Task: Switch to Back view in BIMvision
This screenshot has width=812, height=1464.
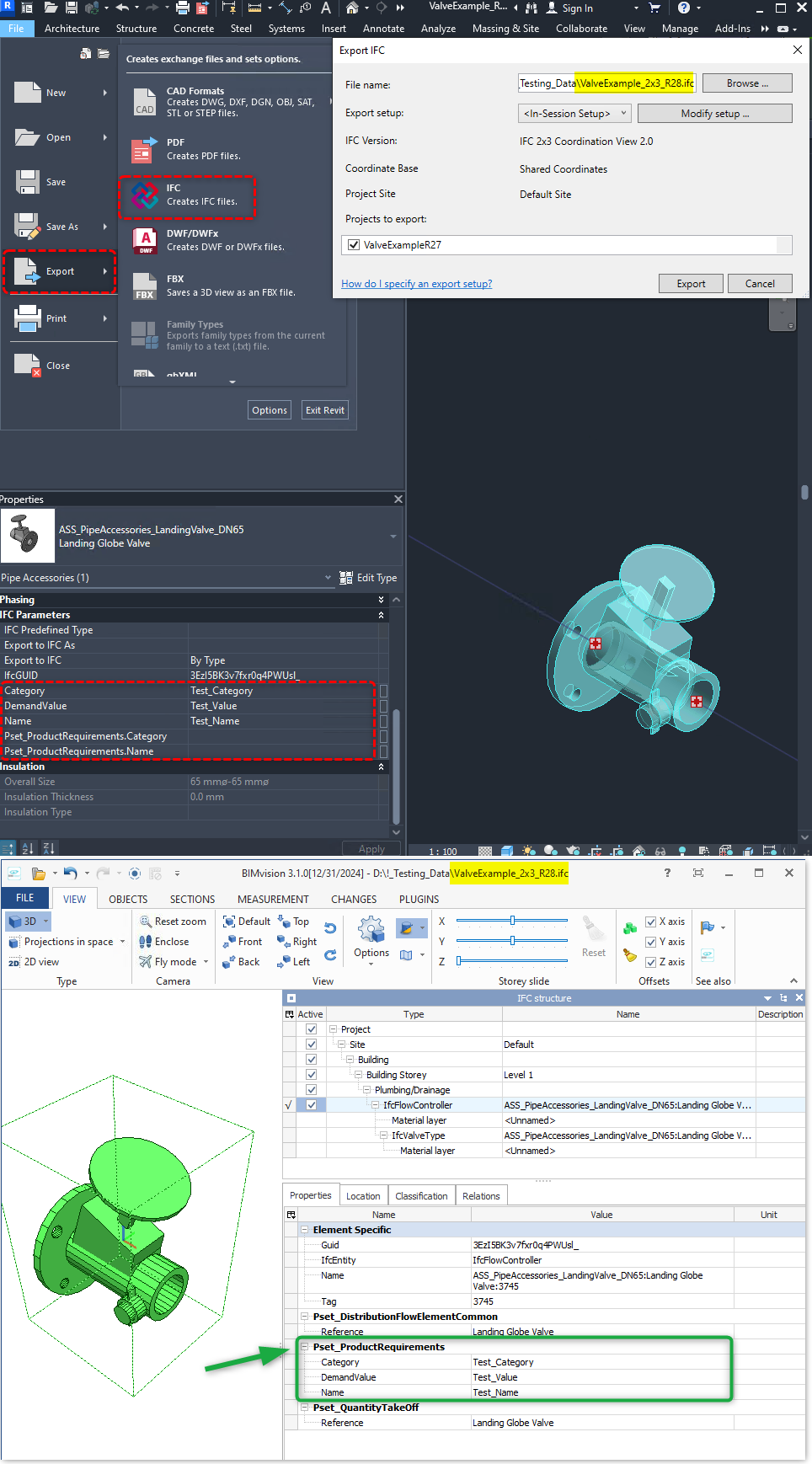Action: 241,962
